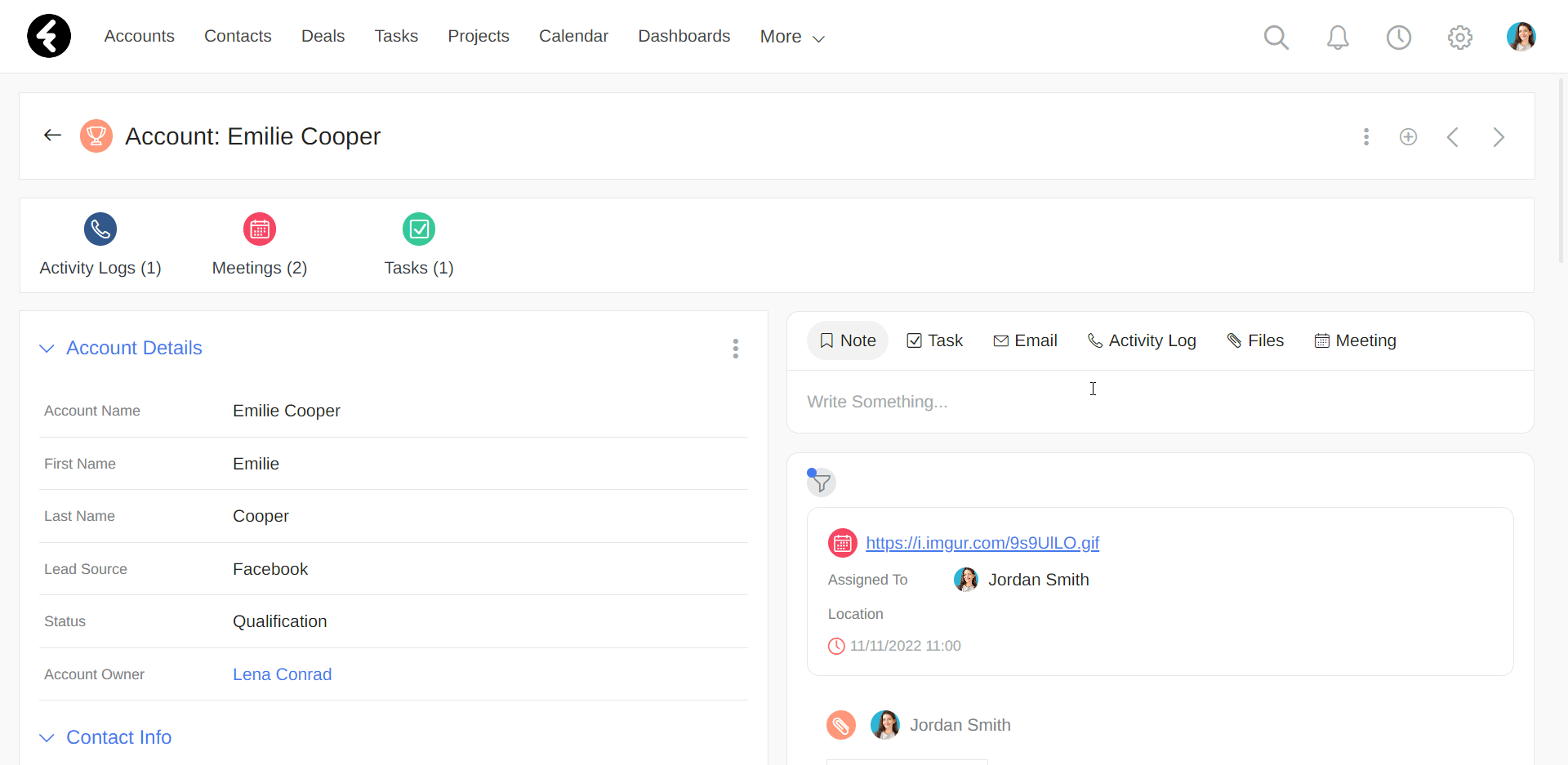
Task: Click the clock icon beside 11/11/2022 11:00
Action: tap(836, 647)
